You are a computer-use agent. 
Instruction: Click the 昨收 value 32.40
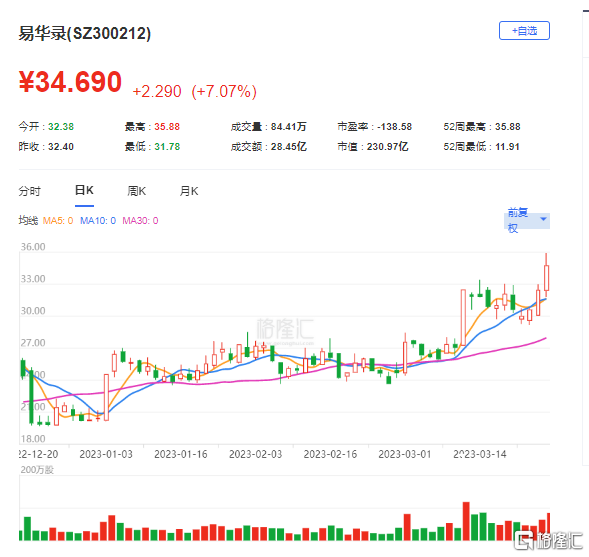click(61, 147)
